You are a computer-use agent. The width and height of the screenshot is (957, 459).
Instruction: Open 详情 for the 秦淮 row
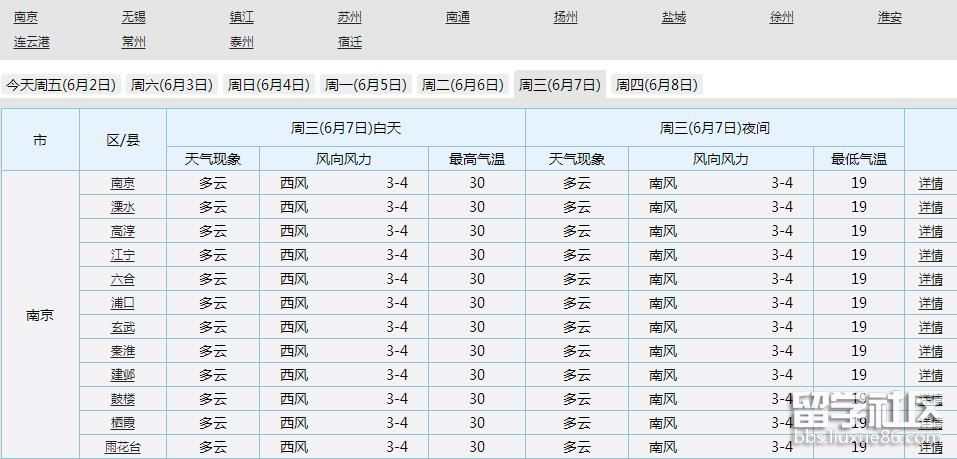point(931,351)
